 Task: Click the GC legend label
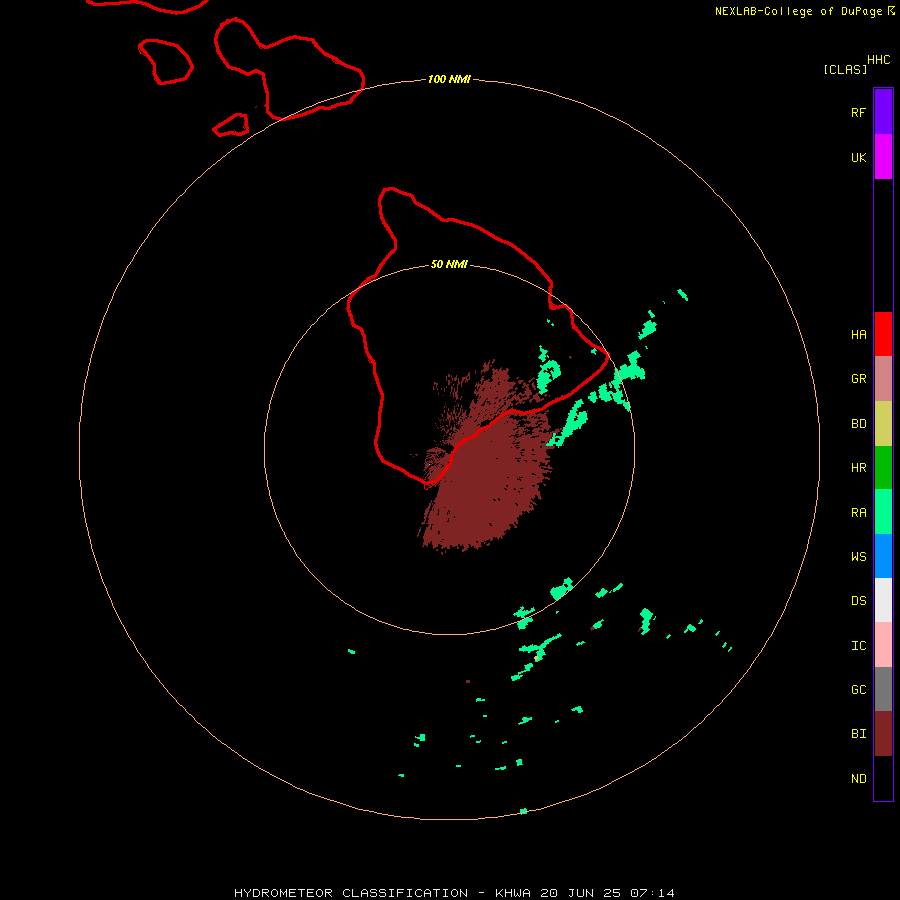858,690
